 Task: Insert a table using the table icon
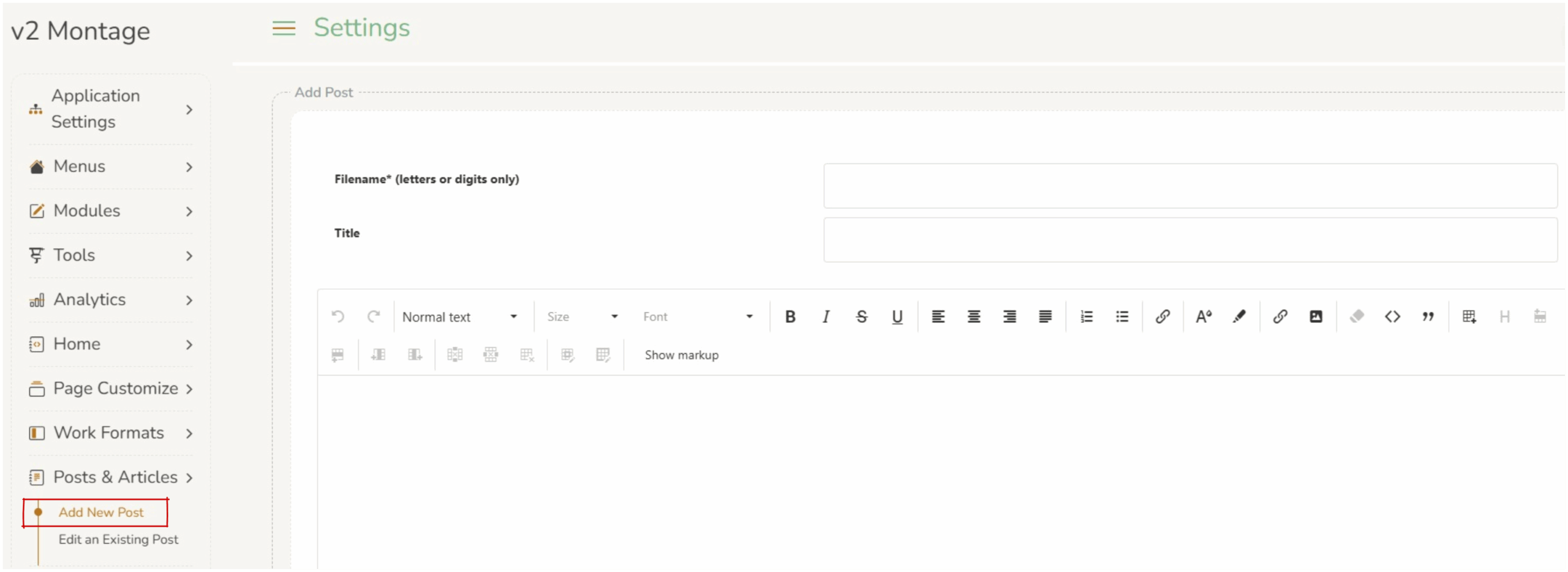tap(1469, 317)
